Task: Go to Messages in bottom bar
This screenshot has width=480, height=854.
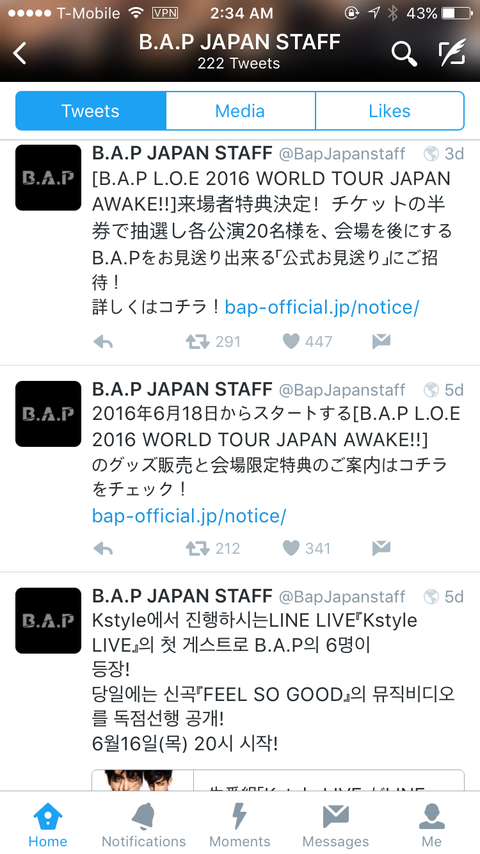Action: (336, 825)
